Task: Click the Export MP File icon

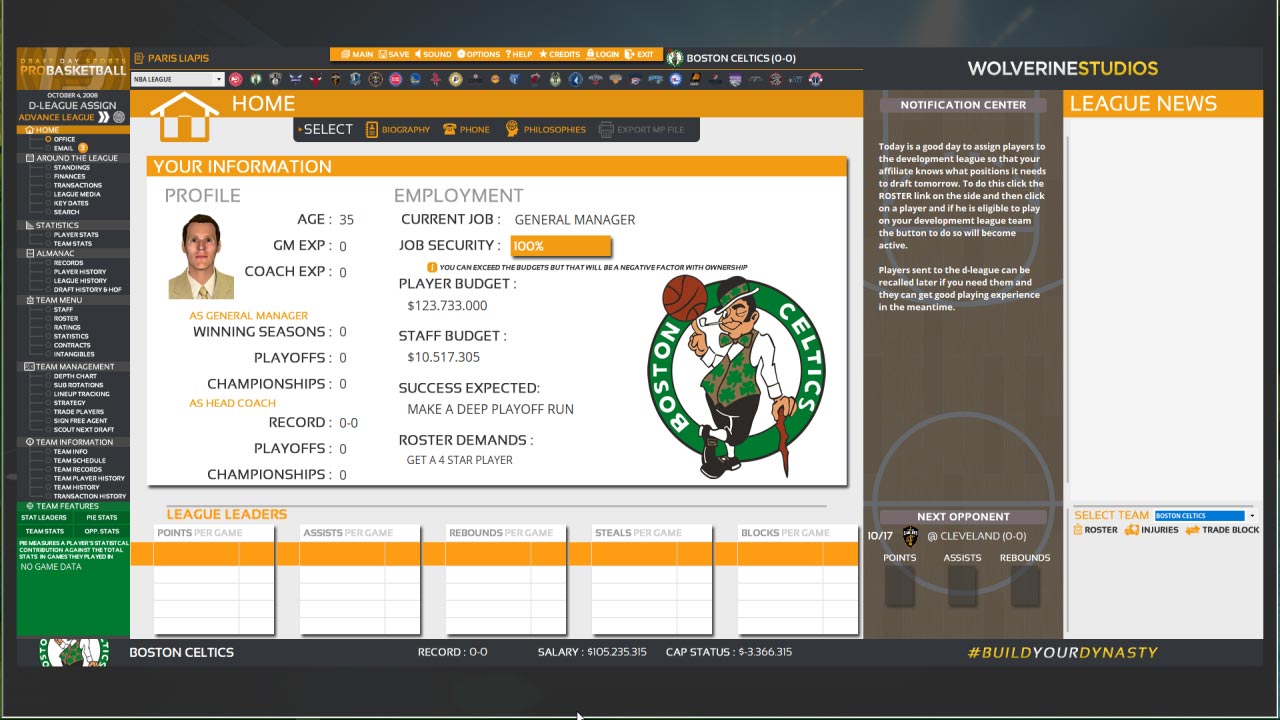Action: click(x=605, y=129)
